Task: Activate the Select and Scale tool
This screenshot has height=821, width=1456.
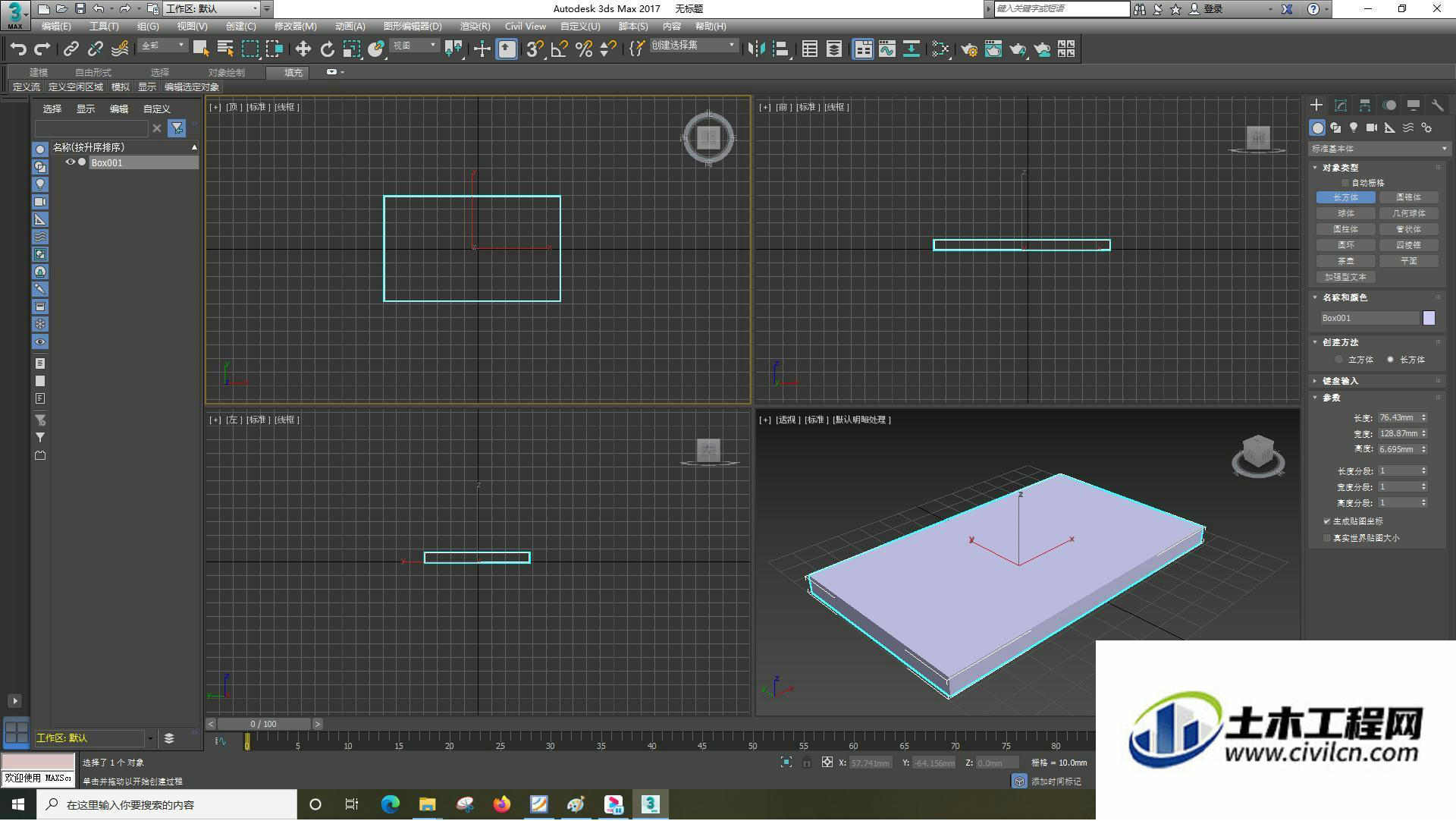Action: 351,49
